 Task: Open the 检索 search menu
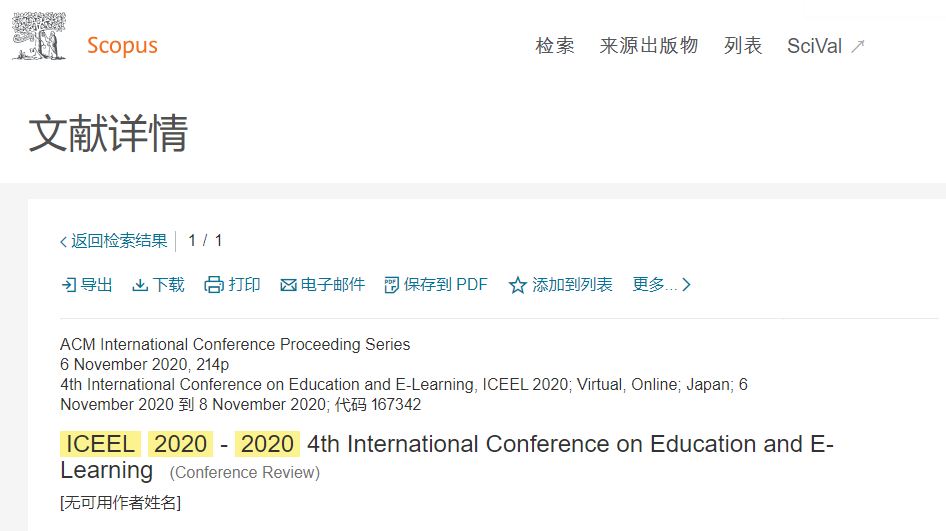point(554,45)
